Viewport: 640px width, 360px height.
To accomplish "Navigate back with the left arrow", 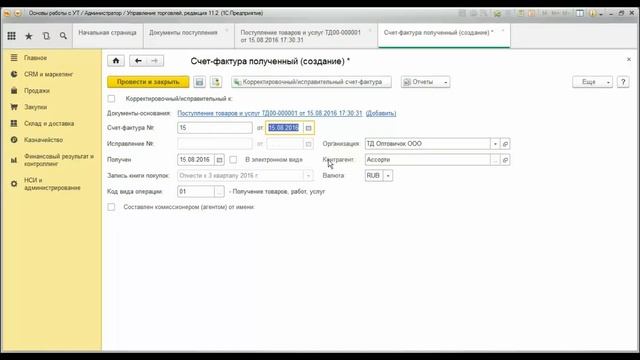I will (138, 61).
